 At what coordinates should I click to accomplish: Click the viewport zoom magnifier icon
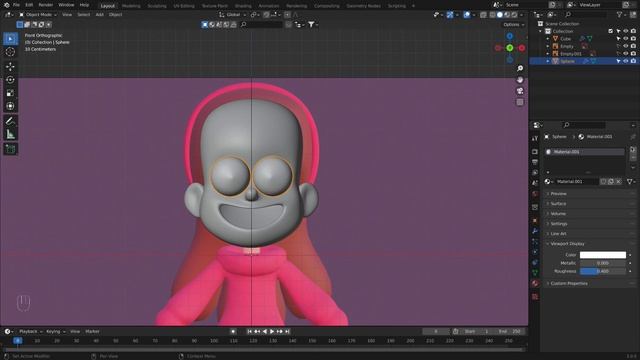(520, 69)
